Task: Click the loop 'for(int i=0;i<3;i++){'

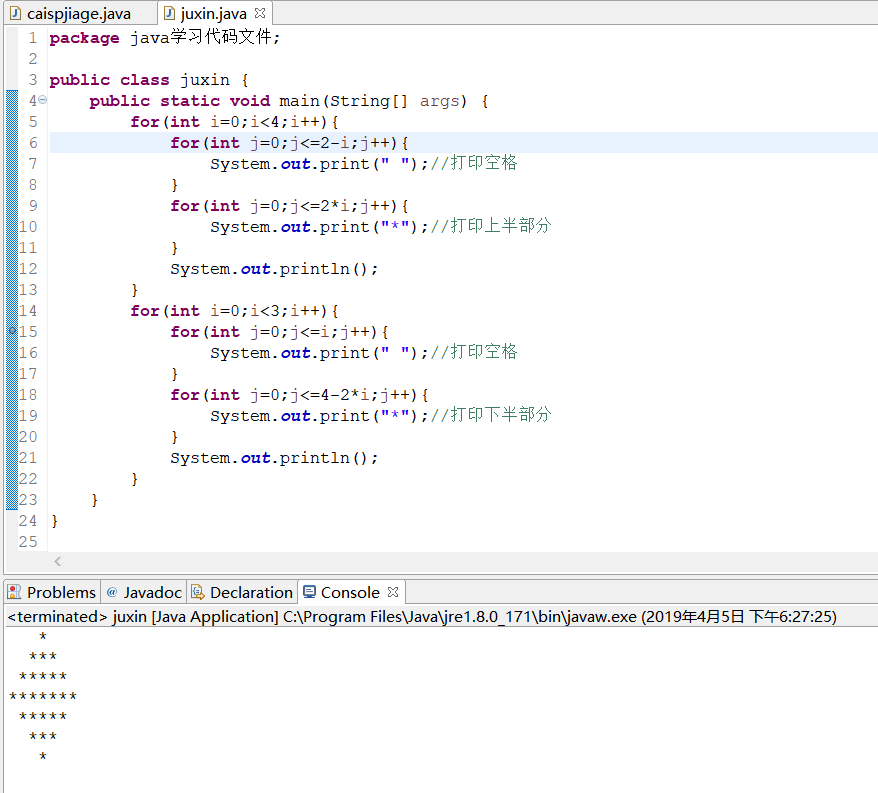Action: (x=234, y=311)
